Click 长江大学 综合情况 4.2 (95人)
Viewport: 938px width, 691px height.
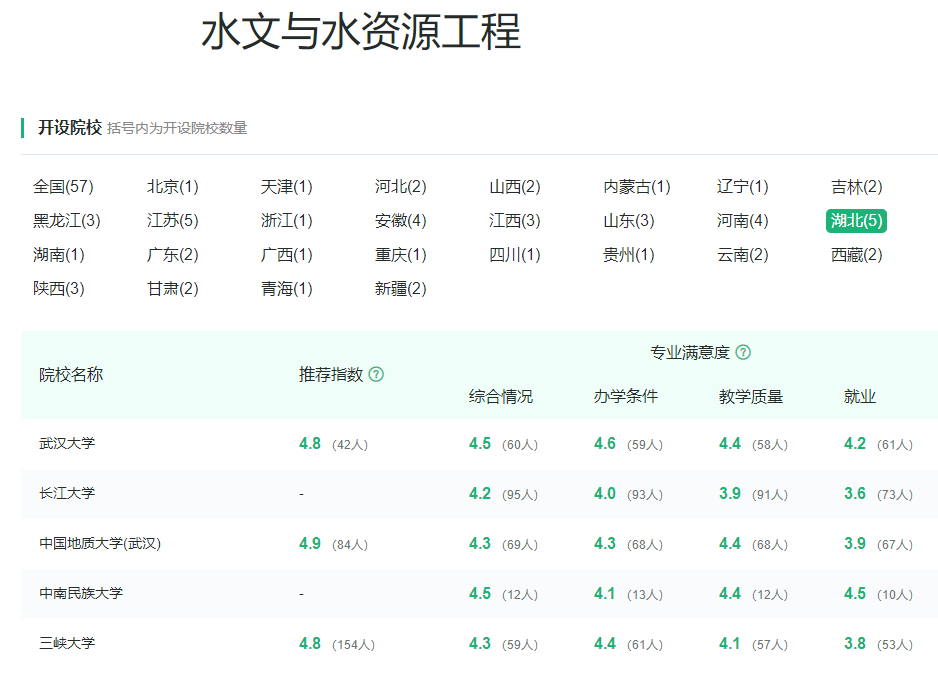click(x=503, y=494)
